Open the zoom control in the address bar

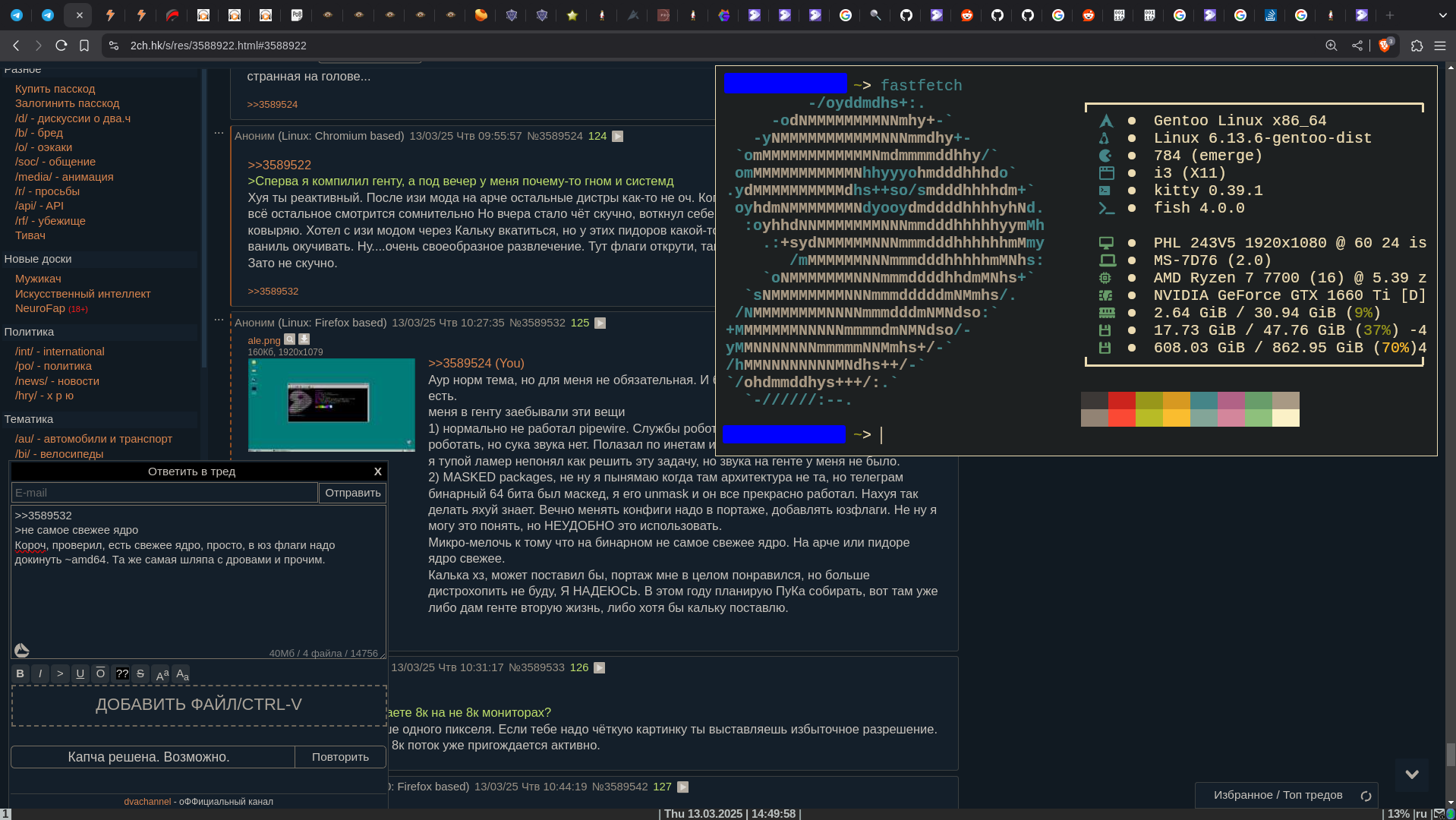click(1332, 46)
